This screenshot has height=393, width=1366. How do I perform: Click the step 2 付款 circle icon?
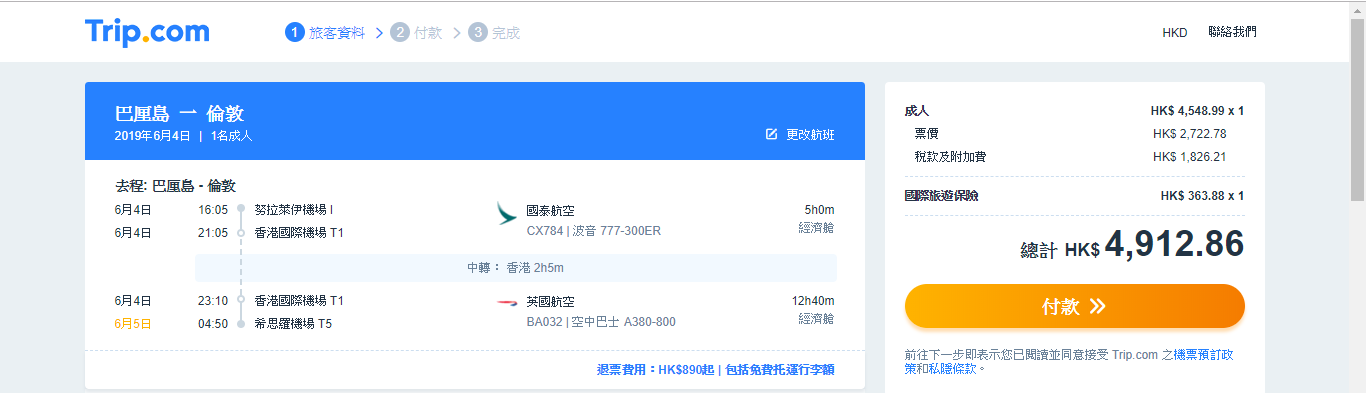399,32
